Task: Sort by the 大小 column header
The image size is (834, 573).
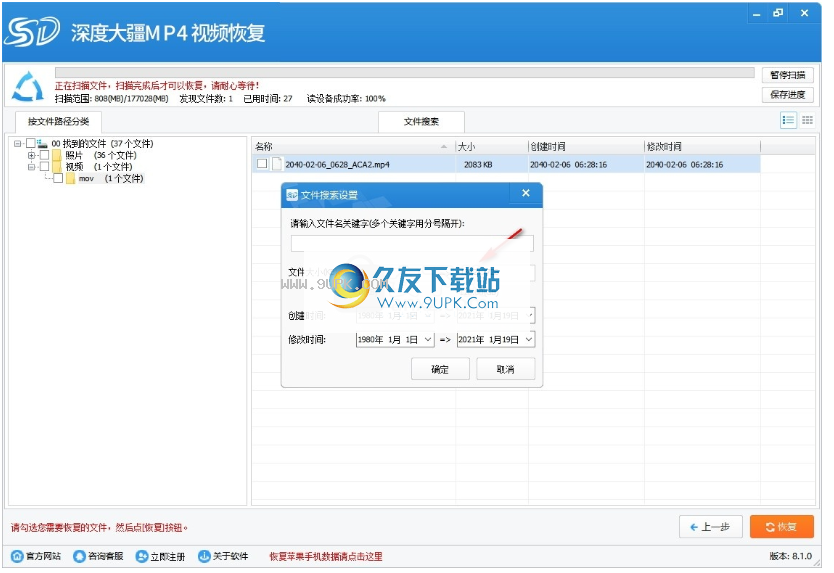Action: [x=491, y=146]
